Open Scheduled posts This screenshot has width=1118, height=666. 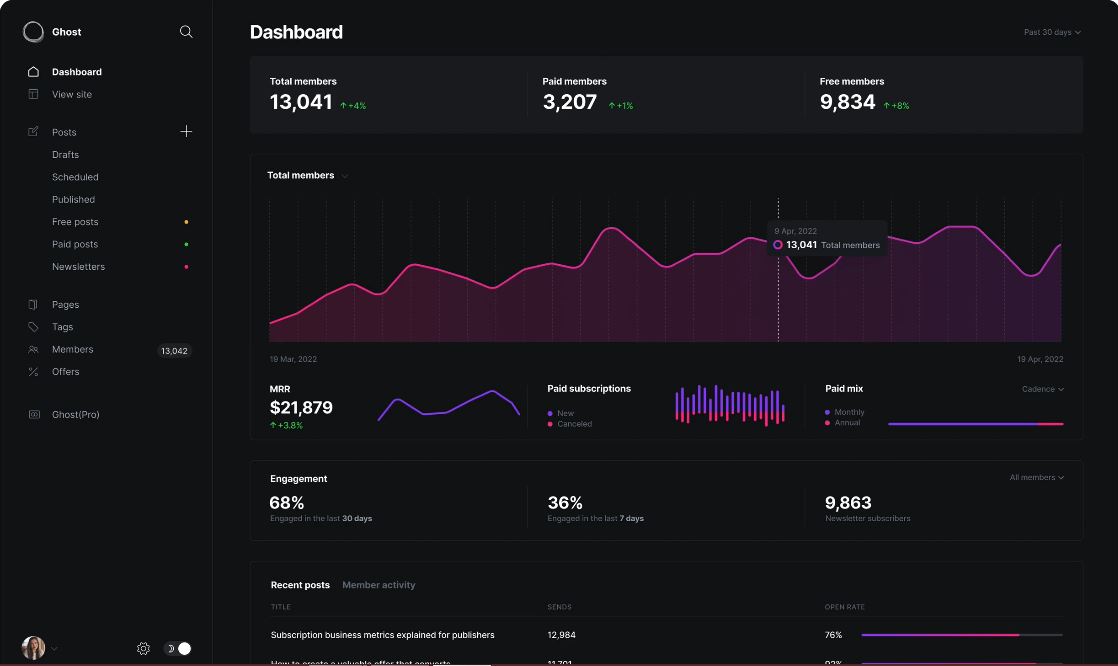pyautogui.click(x=76, y=177)
